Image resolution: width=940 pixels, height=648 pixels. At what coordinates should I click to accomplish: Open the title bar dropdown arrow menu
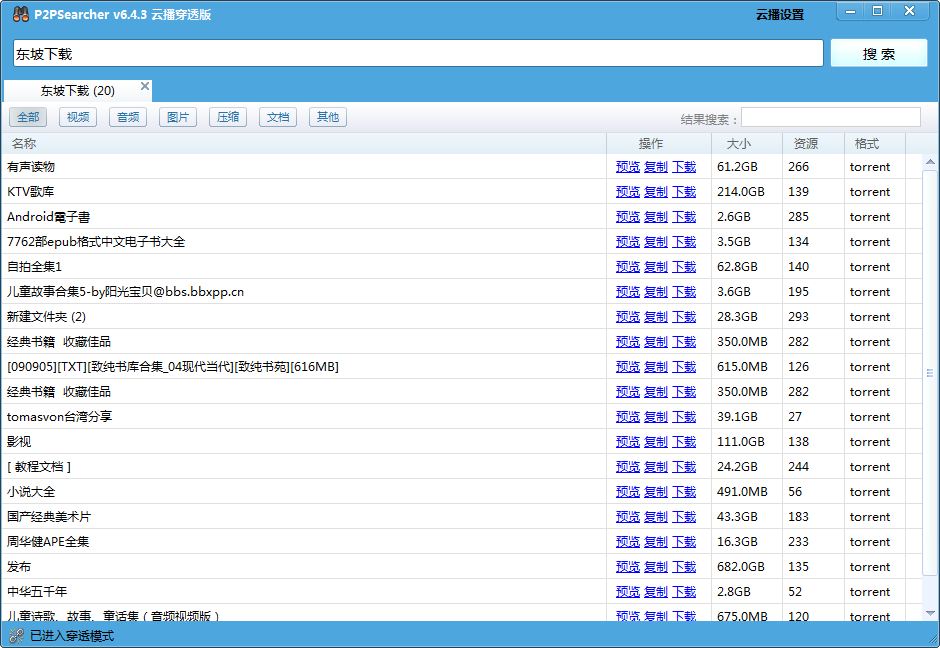coord(822,14)
